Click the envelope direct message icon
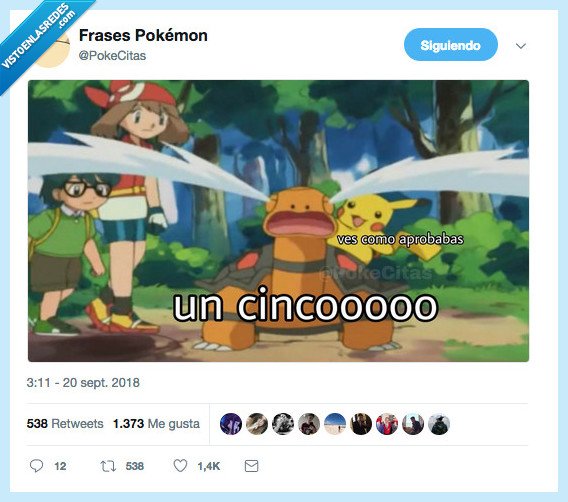The width and height of the screenshot is (568, 502). click(251, 466)
